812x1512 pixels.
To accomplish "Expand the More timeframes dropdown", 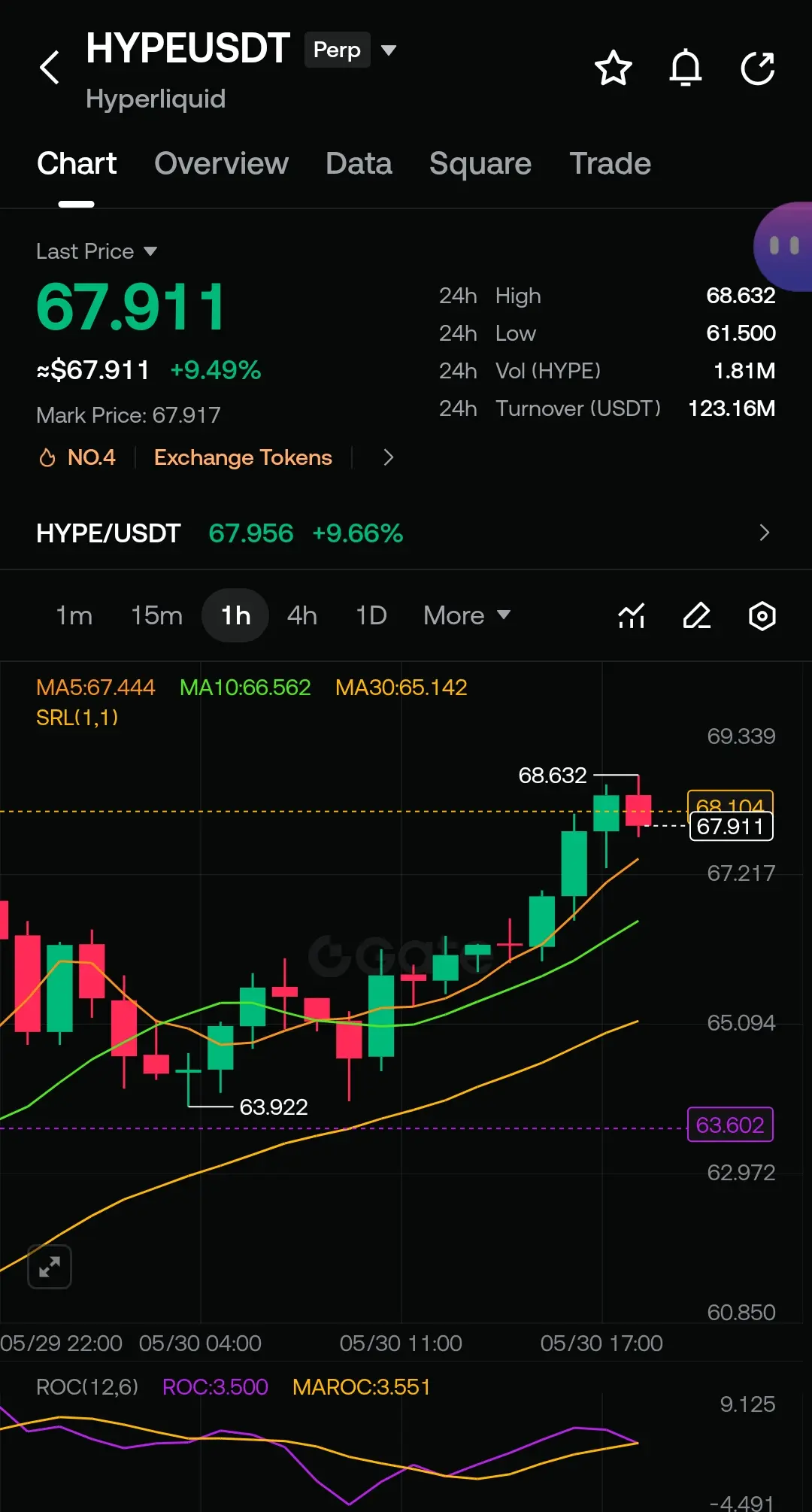I will (x=467, y=615).
